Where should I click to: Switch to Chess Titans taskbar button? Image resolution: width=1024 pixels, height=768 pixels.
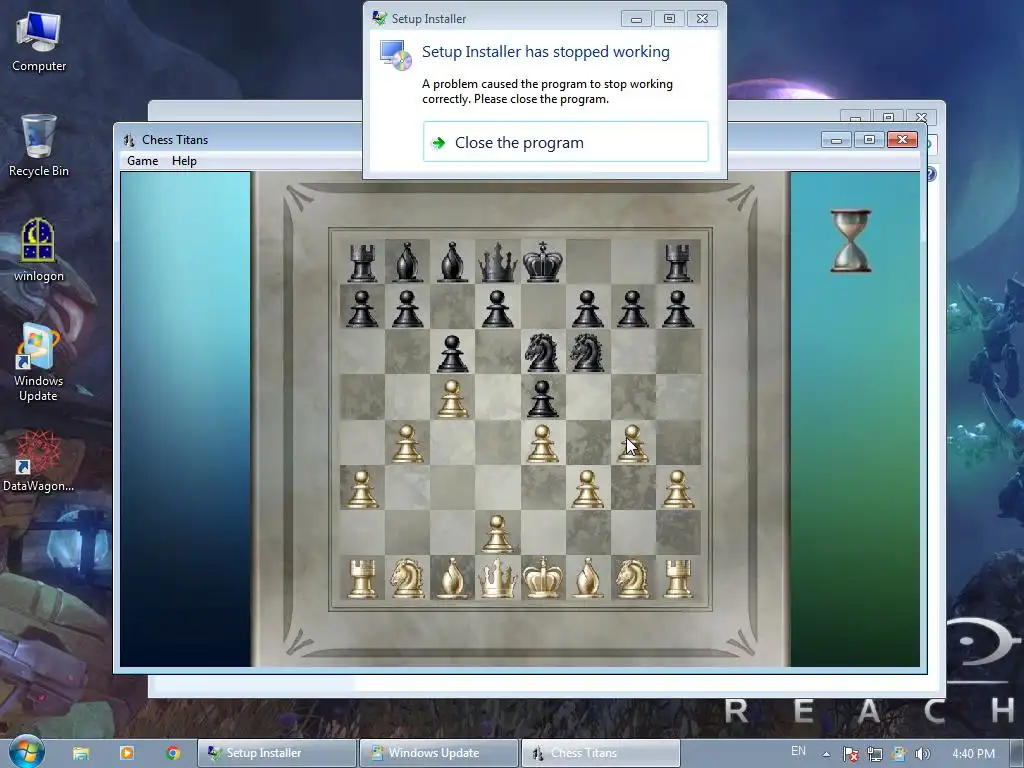(600, 753)
